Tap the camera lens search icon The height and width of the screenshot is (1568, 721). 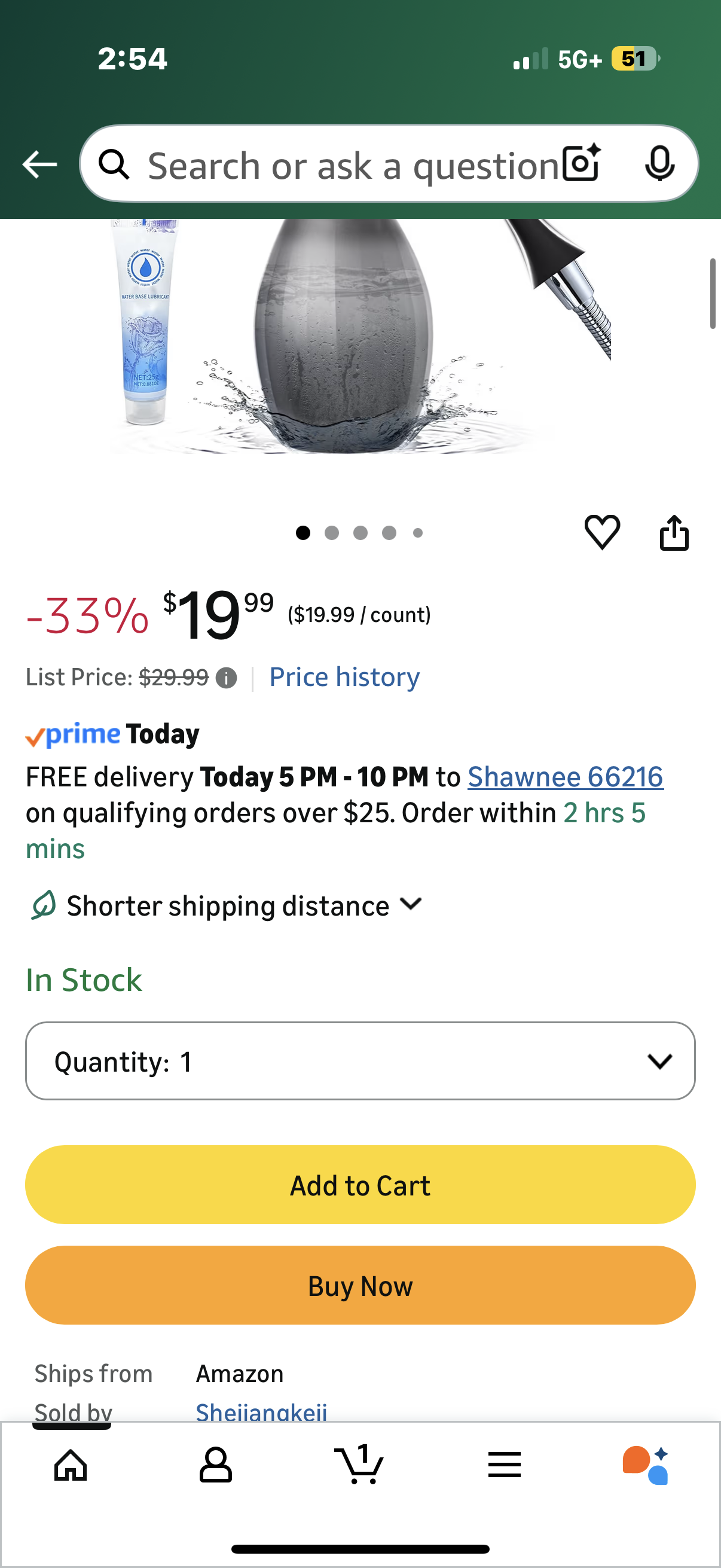(581, 164)
